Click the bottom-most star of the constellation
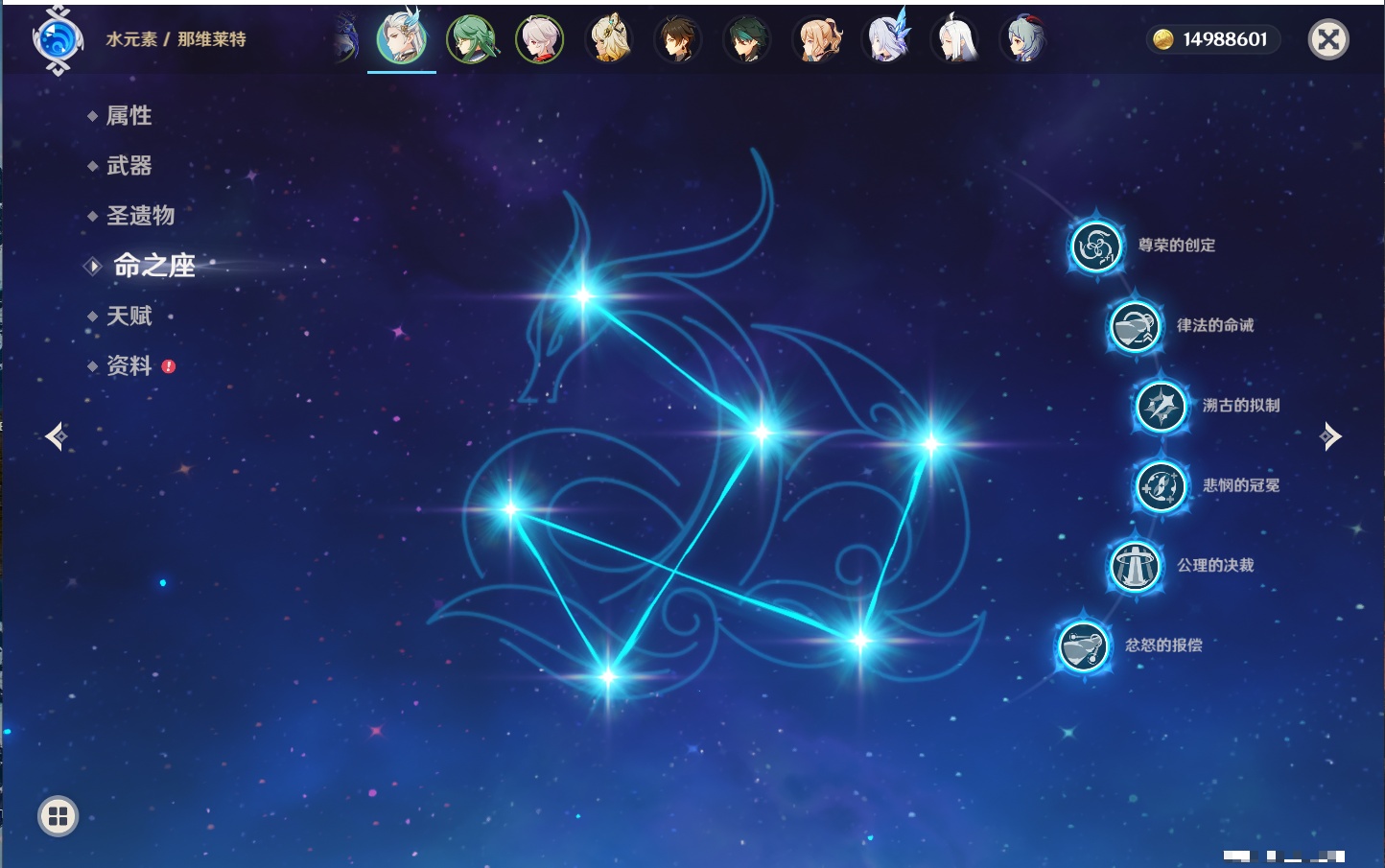The height and width of the screenshot is (868, 1385). [607, 677]
